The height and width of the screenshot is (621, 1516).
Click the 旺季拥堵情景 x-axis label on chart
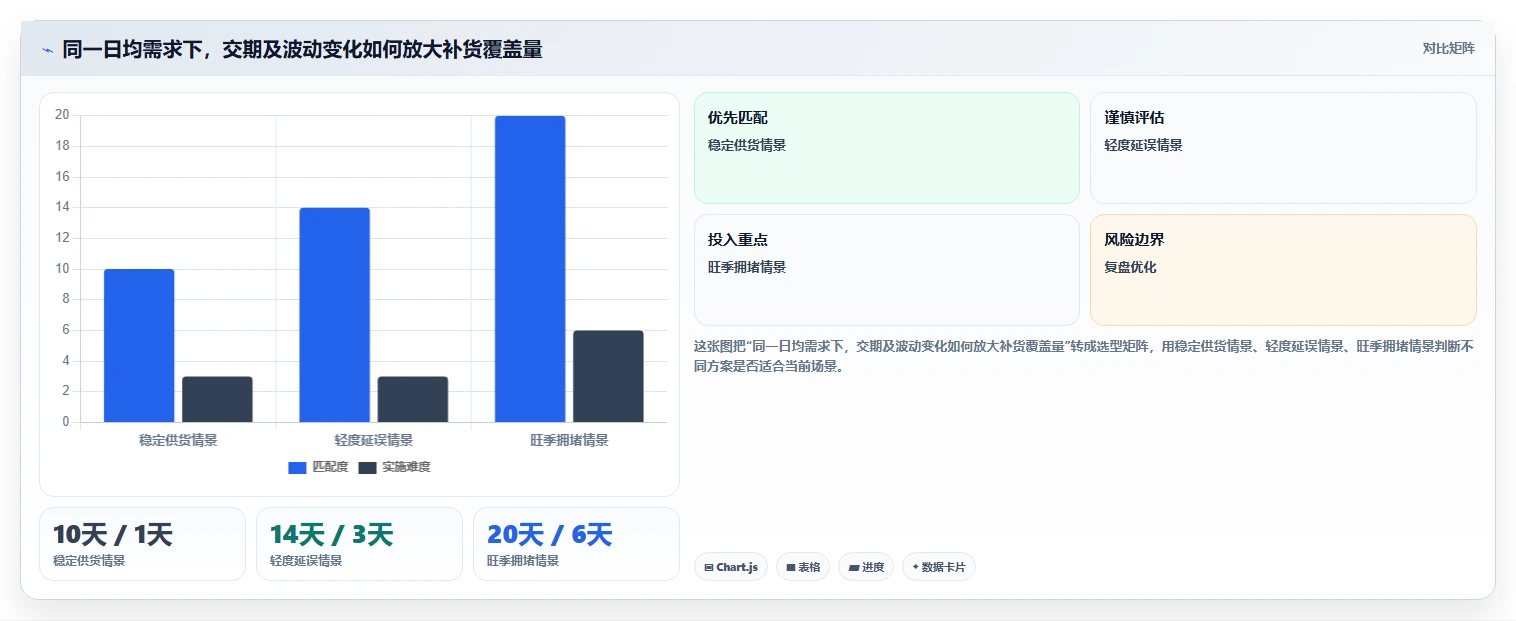[569, 440]
